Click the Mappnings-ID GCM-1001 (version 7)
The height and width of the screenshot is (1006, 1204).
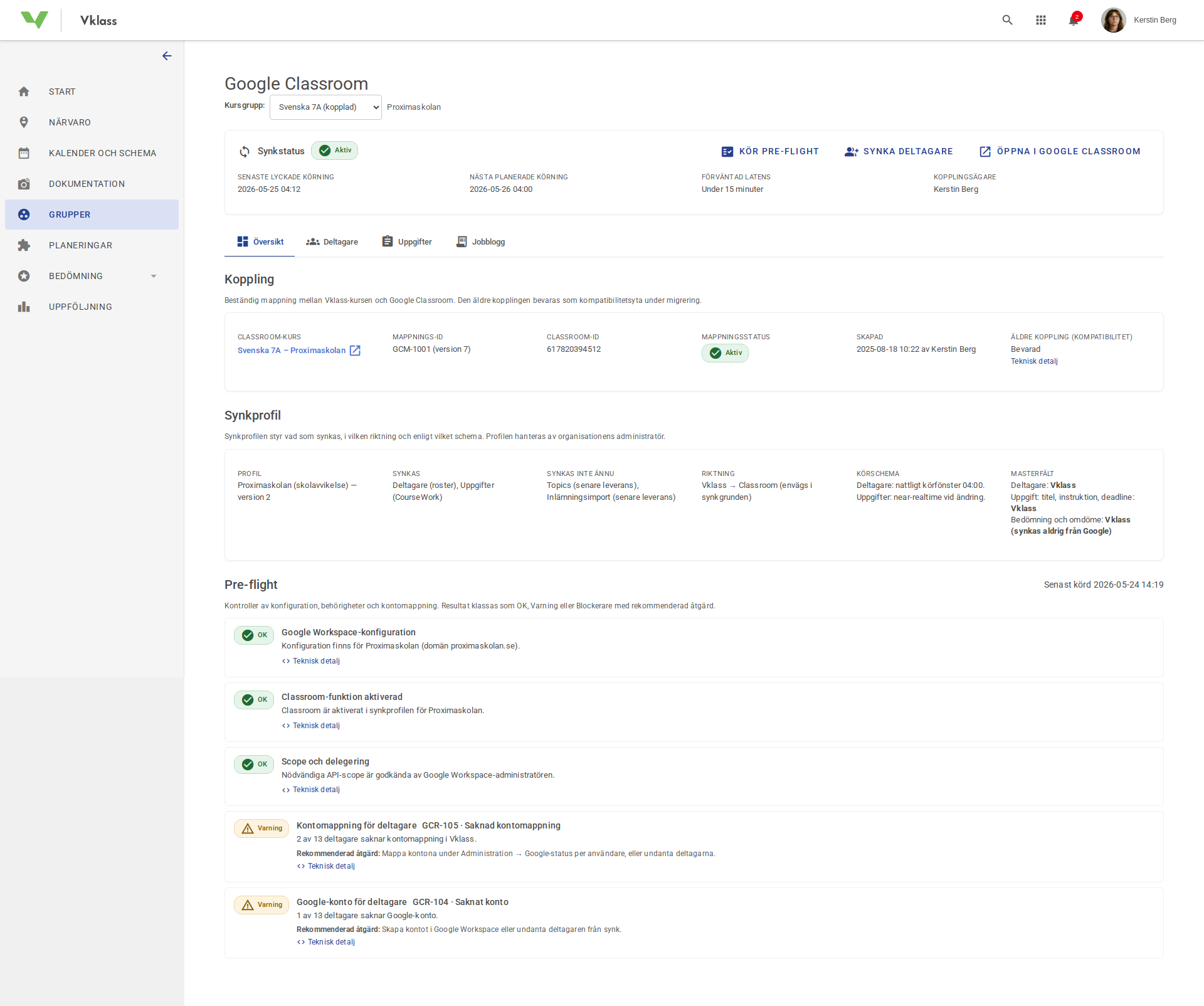(431, 349)
